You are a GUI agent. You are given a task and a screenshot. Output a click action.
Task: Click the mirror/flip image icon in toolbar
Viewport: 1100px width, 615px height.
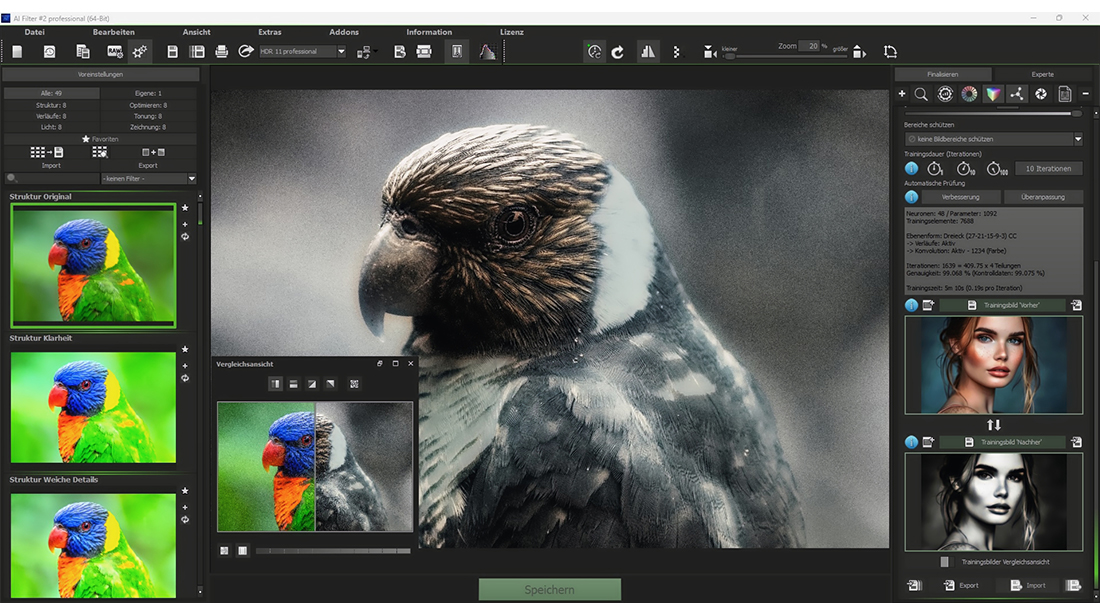click(x=647, y=52)
